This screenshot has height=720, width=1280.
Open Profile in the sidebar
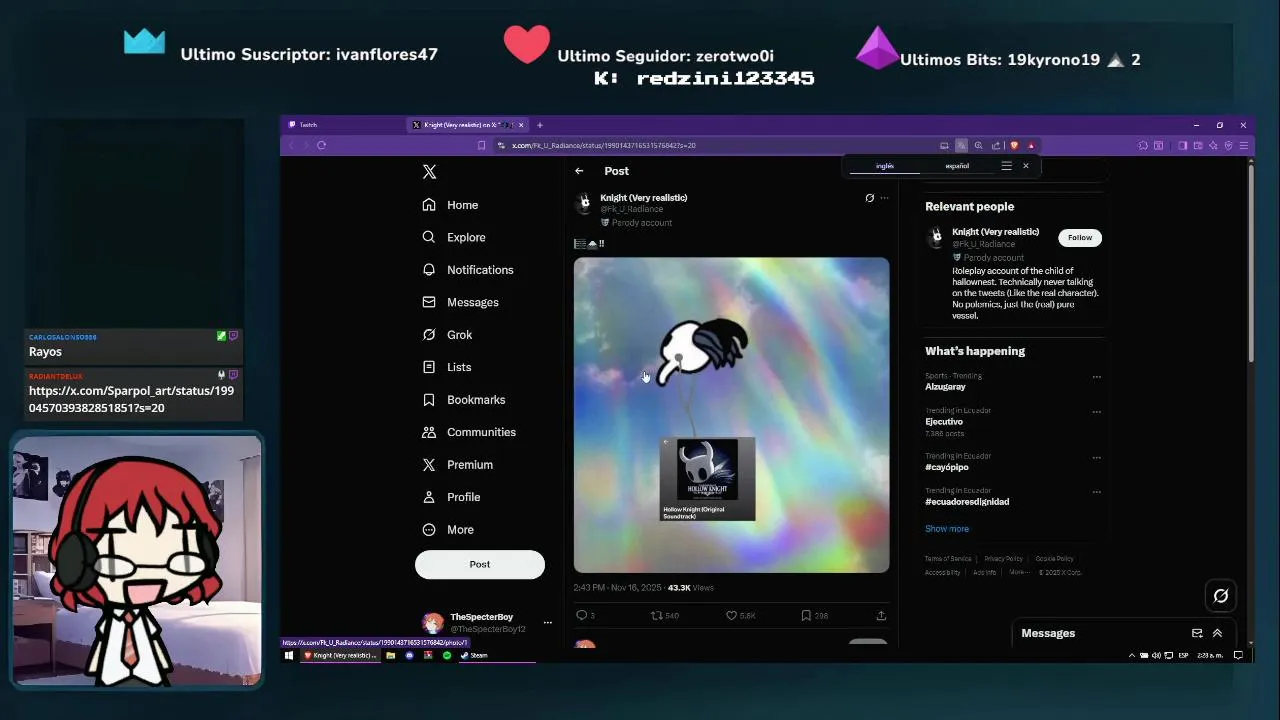click(x=451, y=497)
